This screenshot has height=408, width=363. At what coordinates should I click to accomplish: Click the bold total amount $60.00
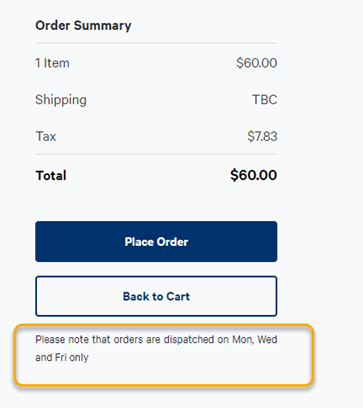tap(253, 175)
